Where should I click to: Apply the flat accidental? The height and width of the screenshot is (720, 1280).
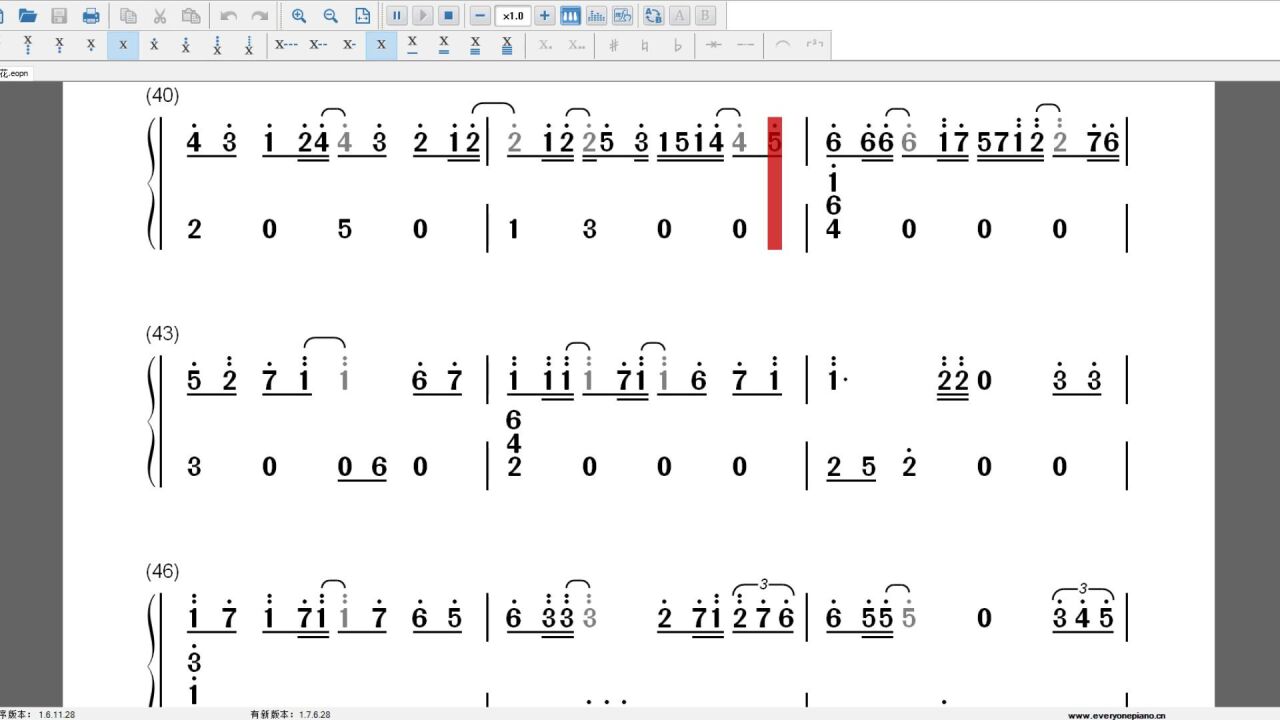(677, 45)
